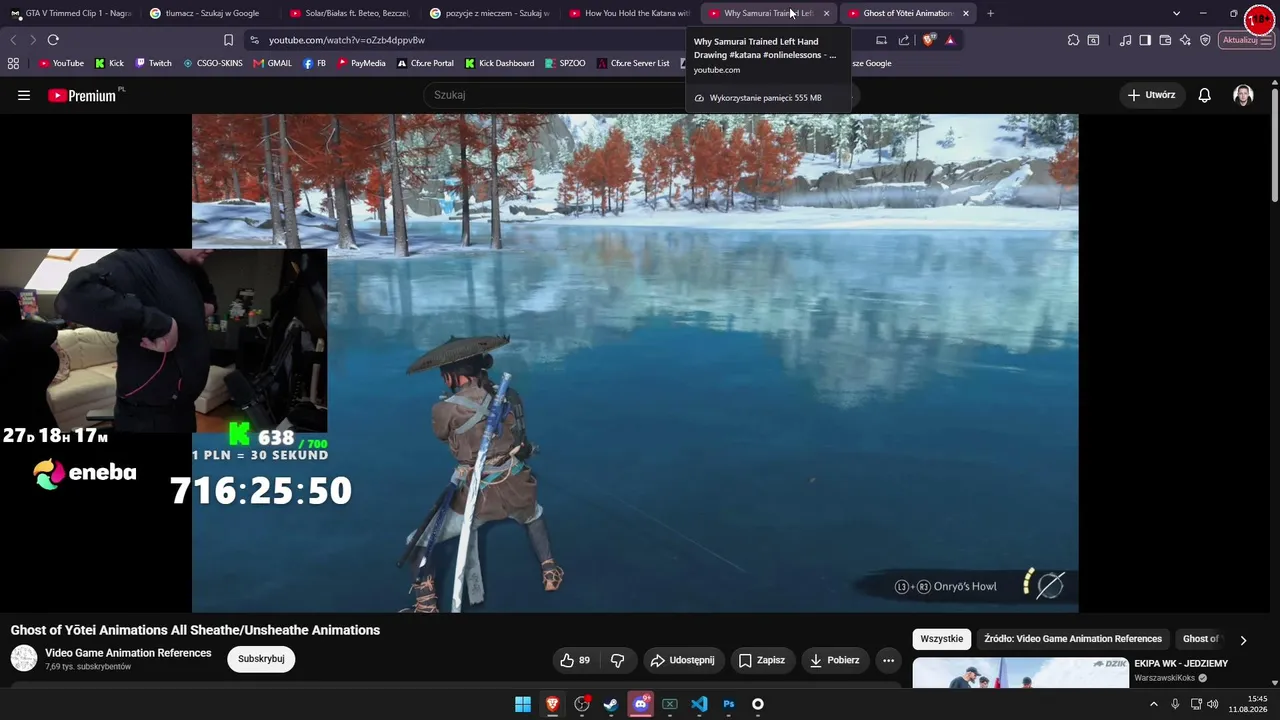1280x720 pixels.
Task: Open YouTube notifications bell
Action: click(x=1204, y=95)
